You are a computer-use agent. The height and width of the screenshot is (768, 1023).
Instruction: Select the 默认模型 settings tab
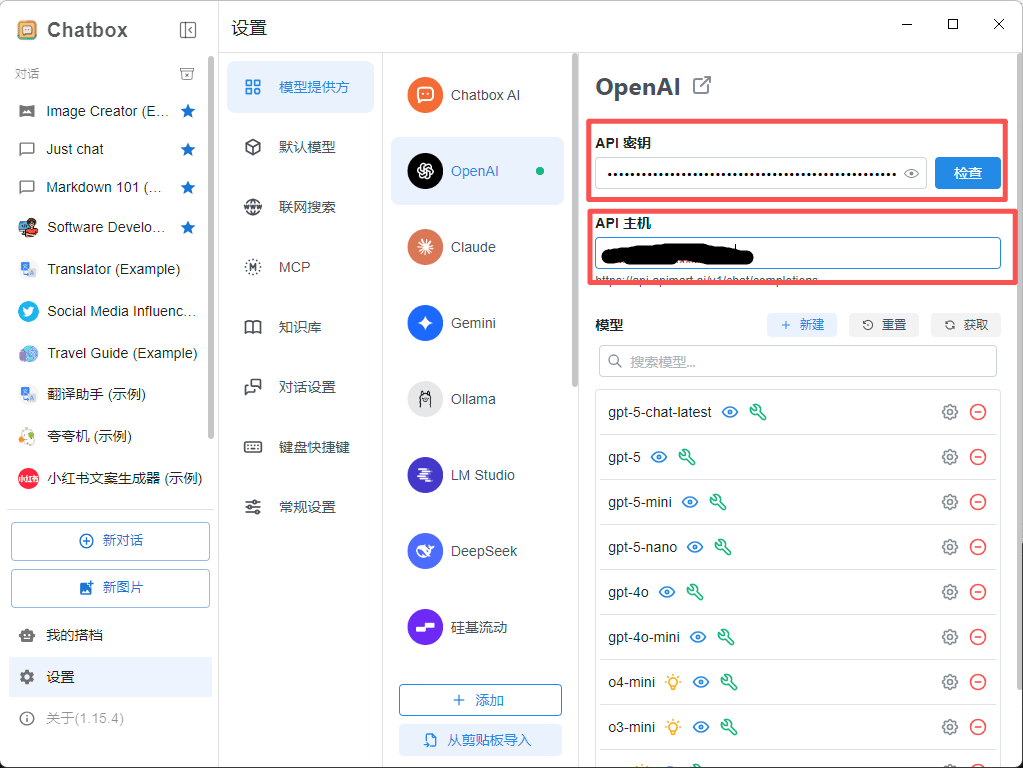[300, 147]
